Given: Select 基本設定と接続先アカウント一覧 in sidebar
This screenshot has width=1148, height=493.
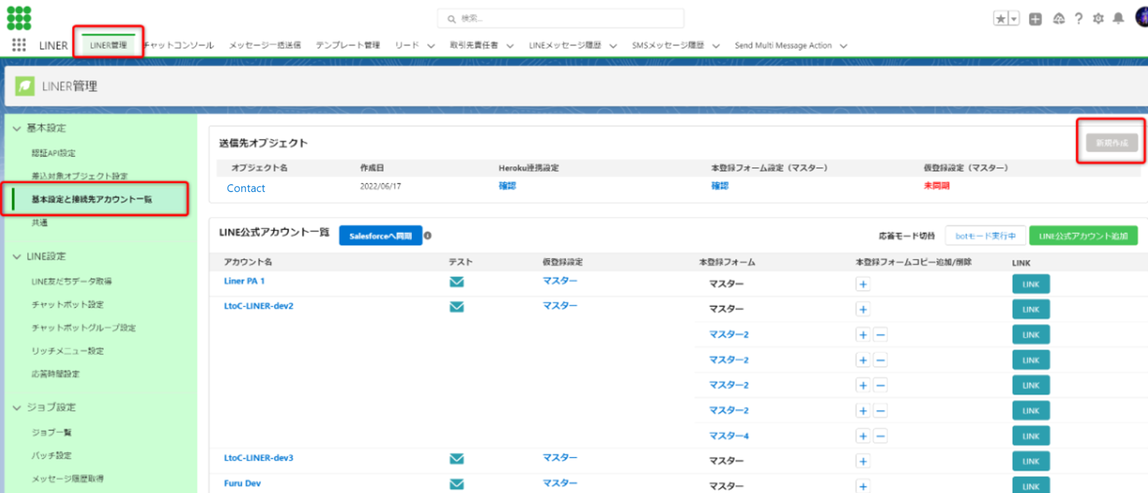Looking at the screenshot, I should pyautogui.click(x=94, y=199).
